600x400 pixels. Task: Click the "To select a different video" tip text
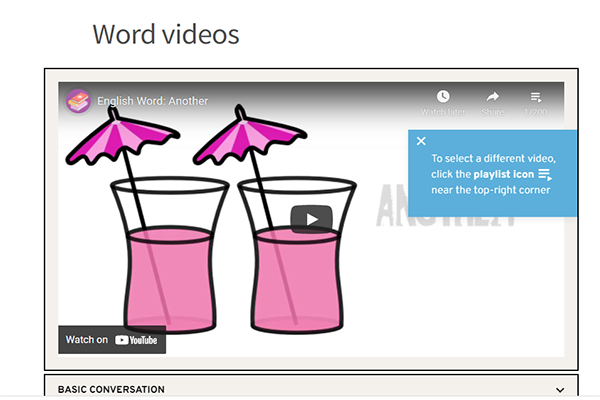click(493, 159)
